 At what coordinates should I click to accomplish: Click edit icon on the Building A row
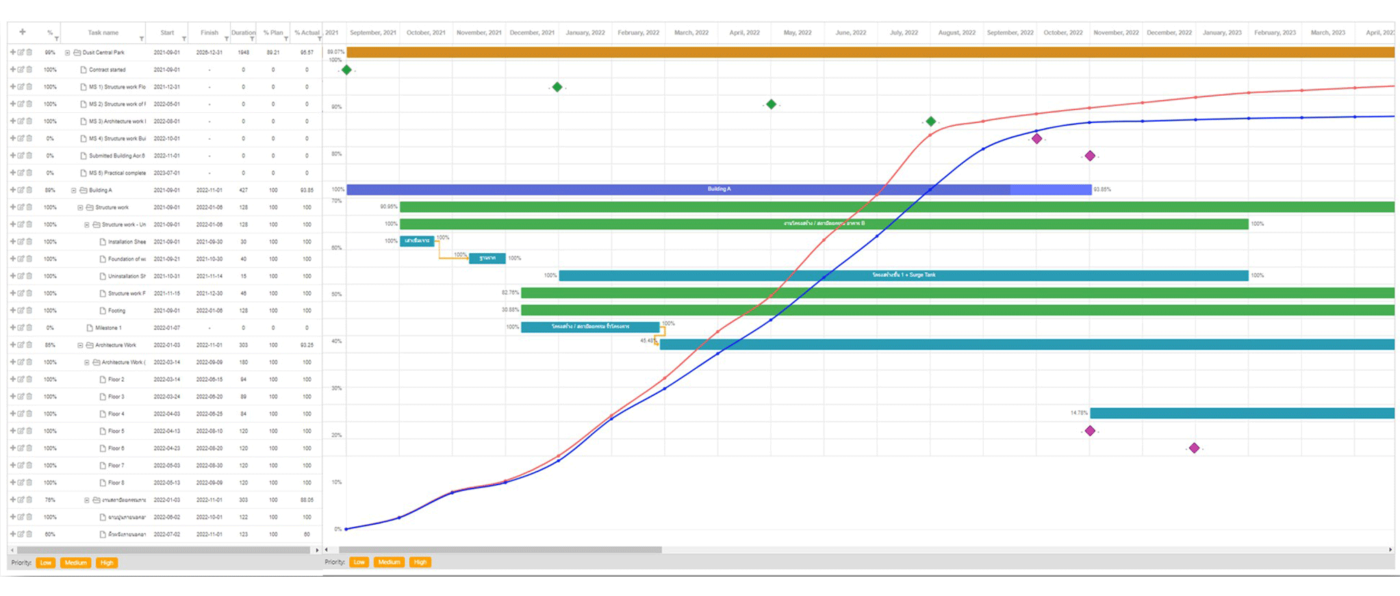click(21, 190)
